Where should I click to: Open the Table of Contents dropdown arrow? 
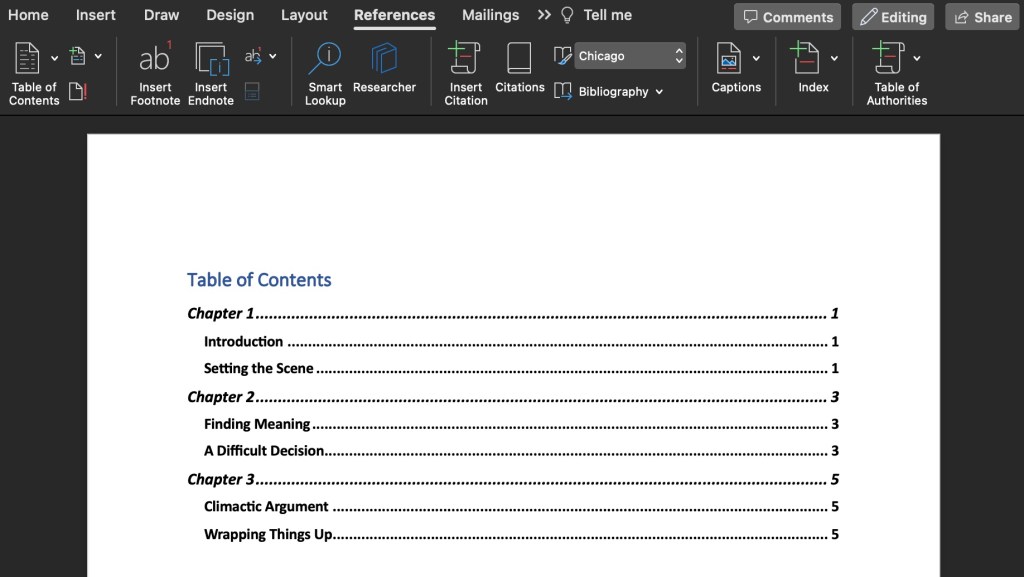click(54, 58)
